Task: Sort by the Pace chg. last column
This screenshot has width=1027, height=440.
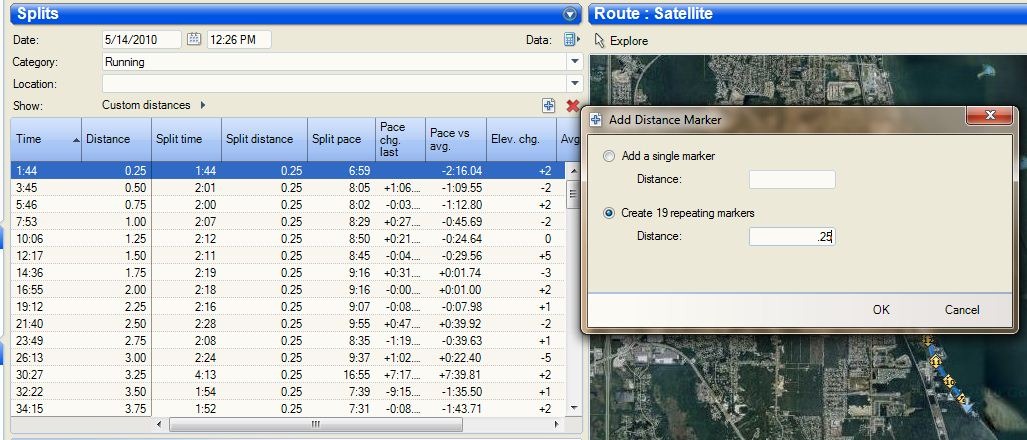Action: pyautogui.click(x=401, y=139)
